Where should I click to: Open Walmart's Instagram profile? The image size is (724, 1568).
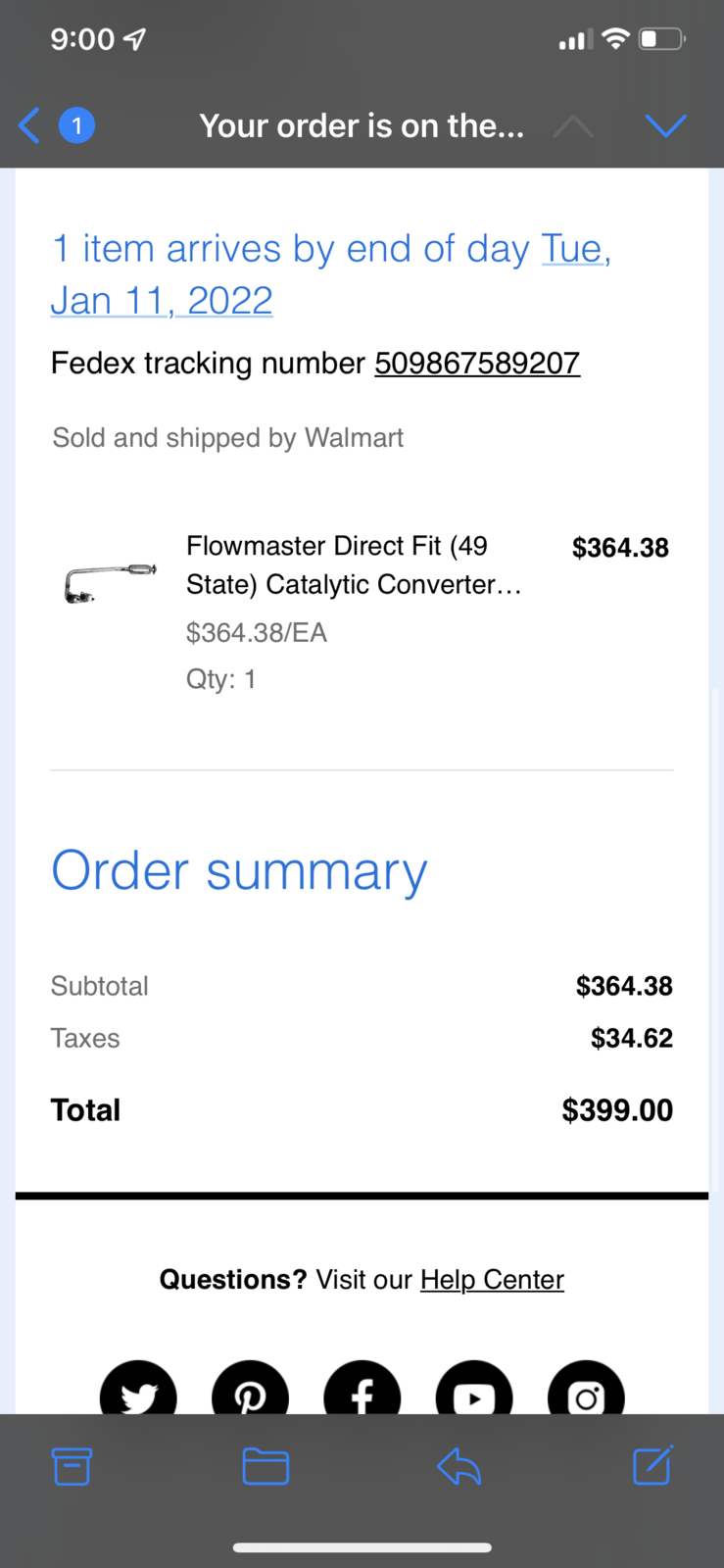[586, 1392]
